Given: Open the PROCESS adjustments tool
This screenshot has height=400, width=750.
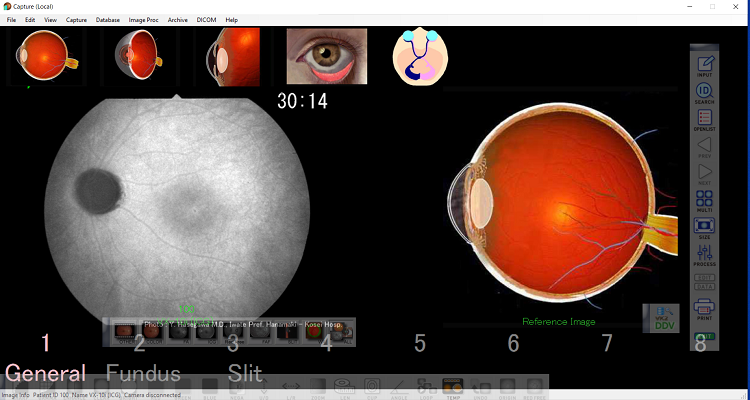Looking at the screenshot, I should point(704,255).
